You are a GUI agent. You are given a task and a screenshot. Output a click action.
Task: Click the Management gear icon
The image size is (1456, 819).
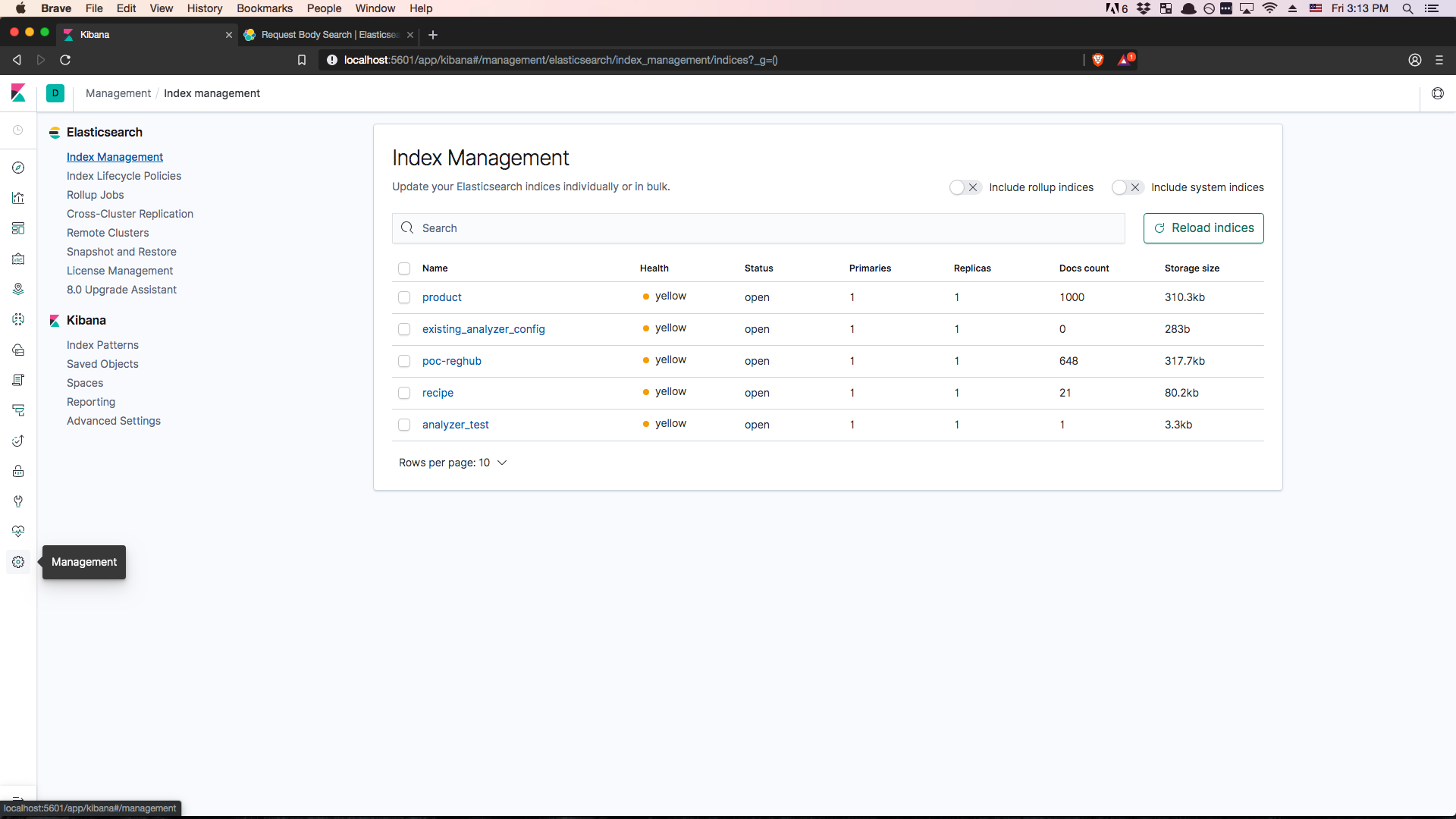(18, 562)
